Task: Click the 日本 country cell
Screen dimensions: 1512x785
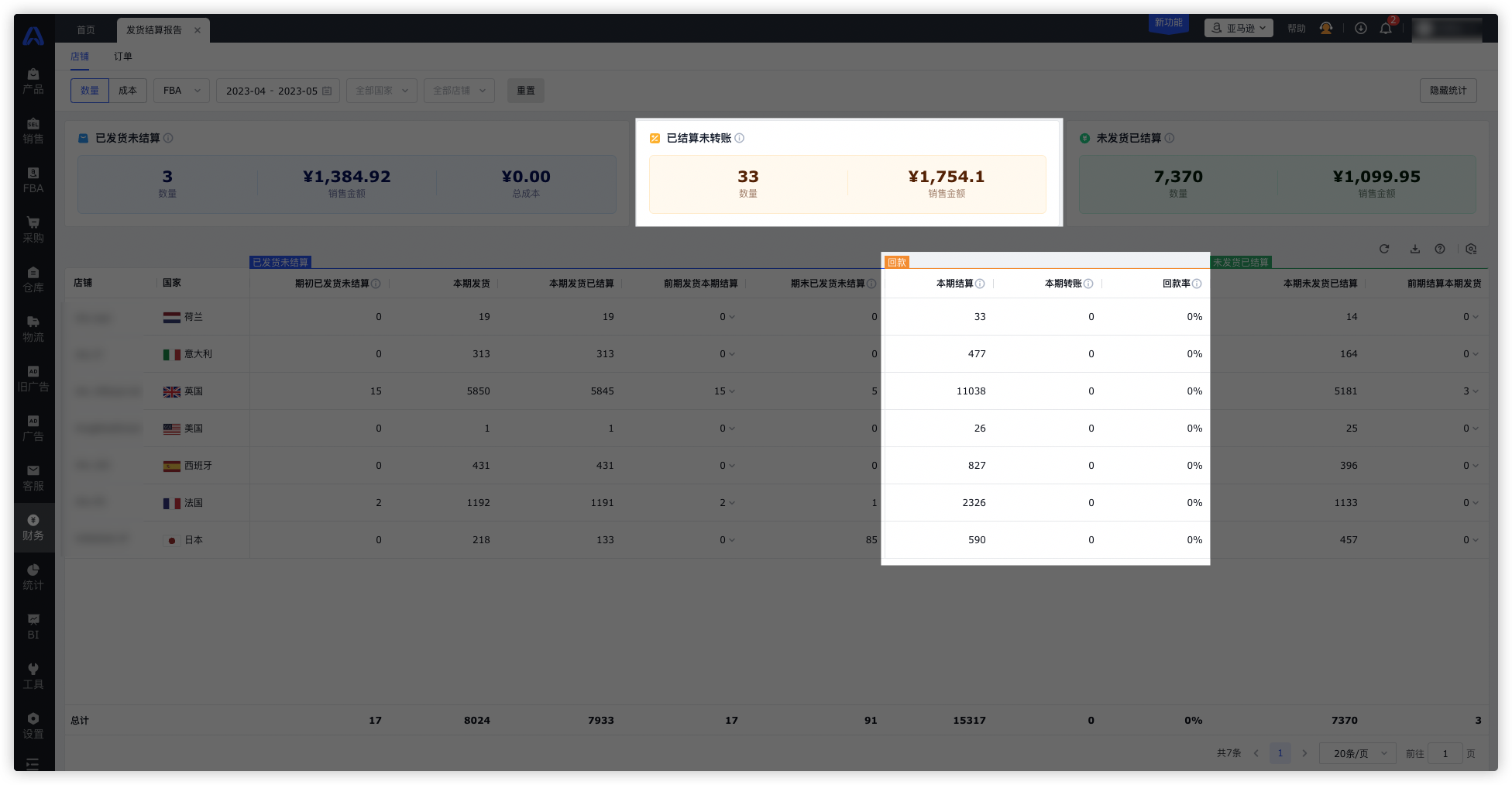Action: pos(183,540)
